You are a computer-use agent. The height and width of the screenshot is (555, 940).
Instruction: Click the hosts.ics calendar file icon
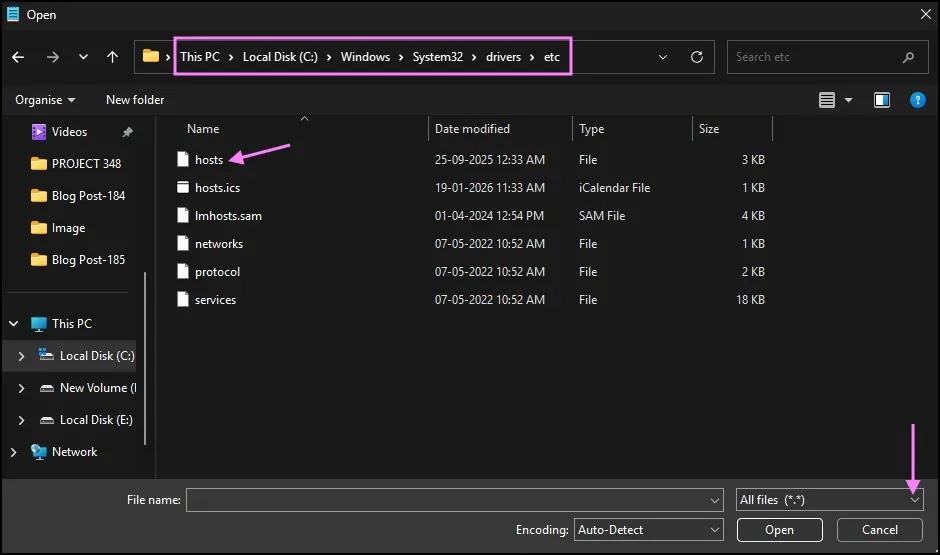tap(183, 188)
